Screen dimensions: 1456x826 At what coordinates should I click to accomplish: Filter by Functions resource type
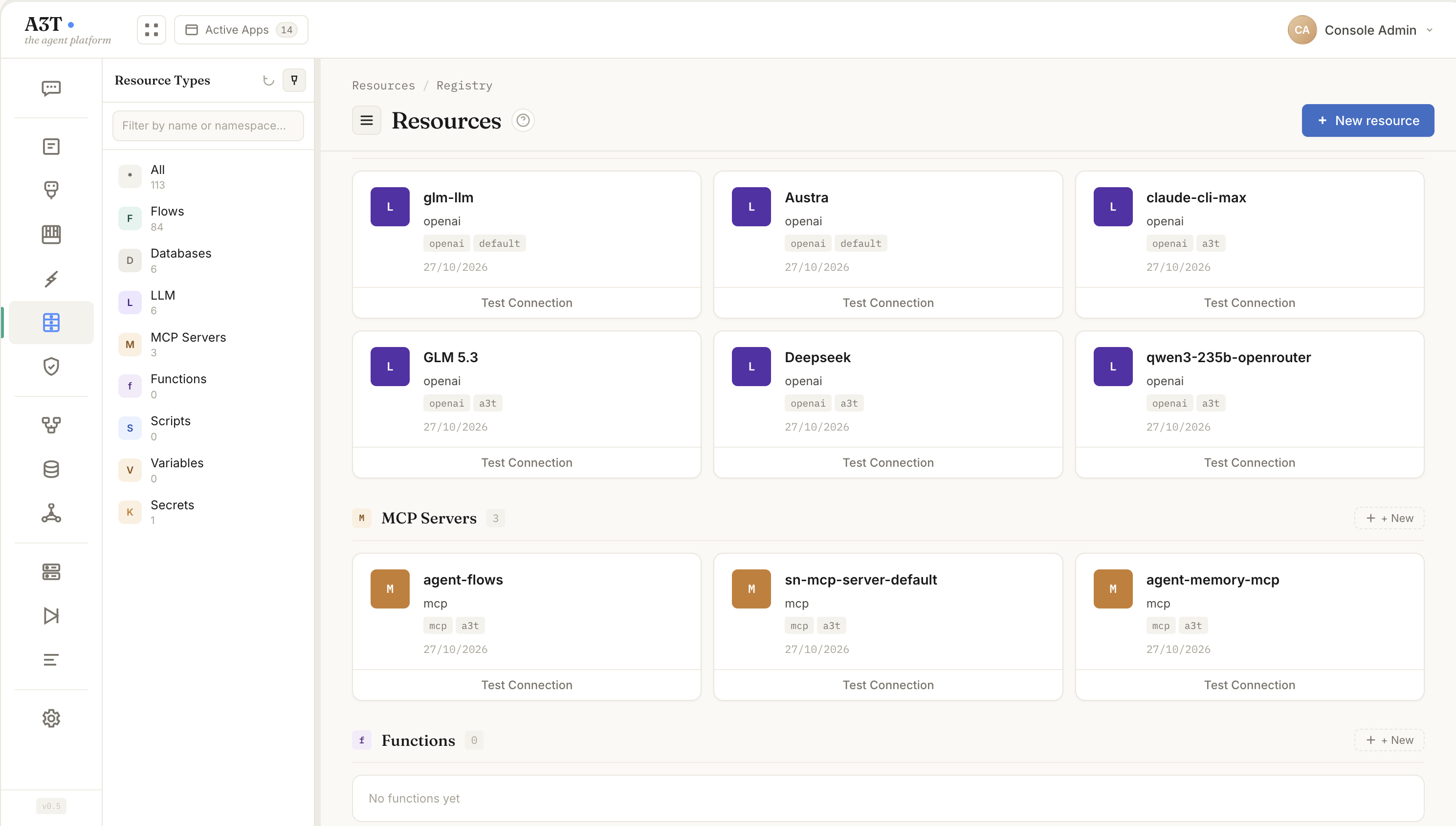pyautogui.click(x=208, y=386)
